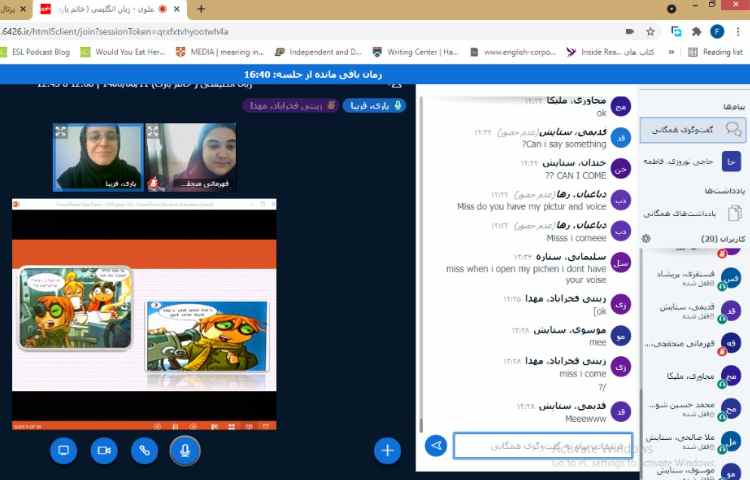Open the Chrome extensions puzzle icon

point(696,32)
